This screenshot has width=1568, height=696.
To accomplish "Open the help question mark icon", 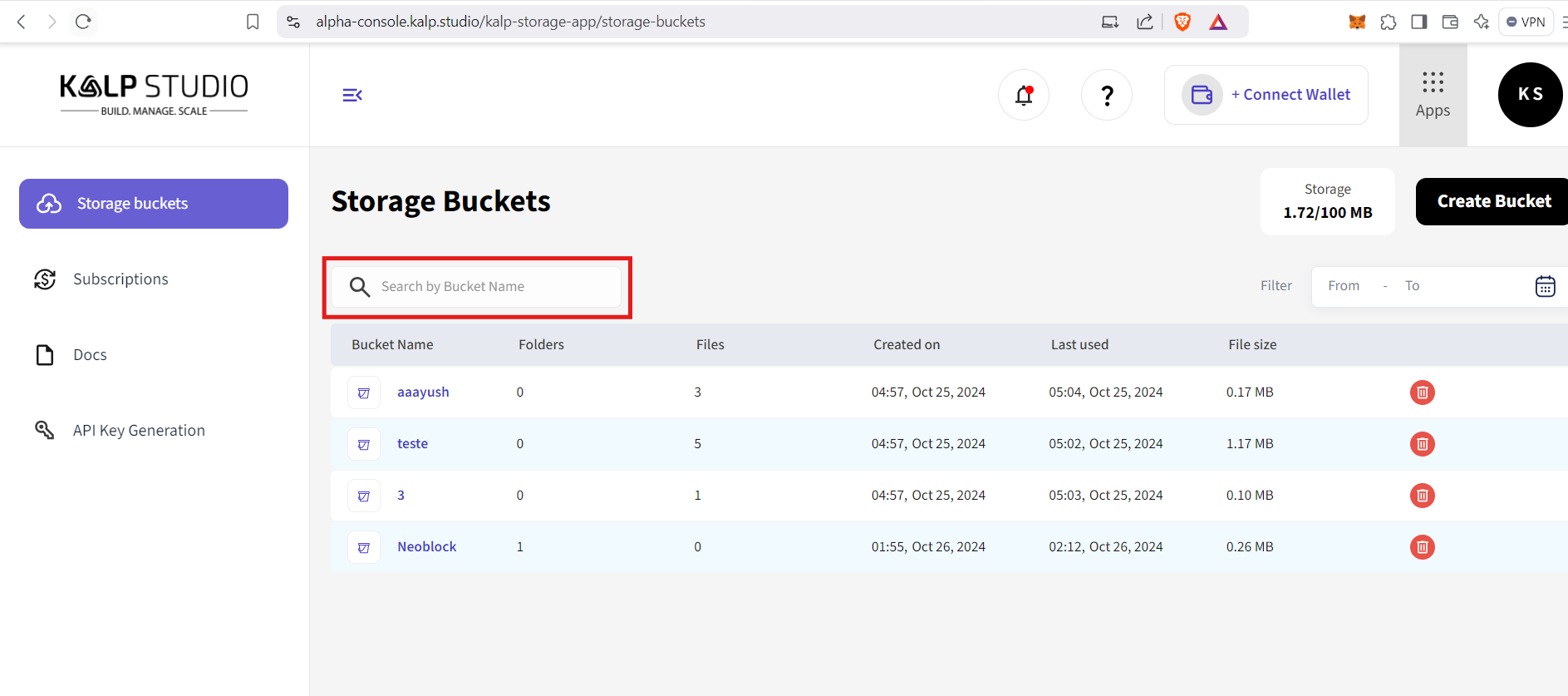I will pyautogui.click(x=1106, y=95).
